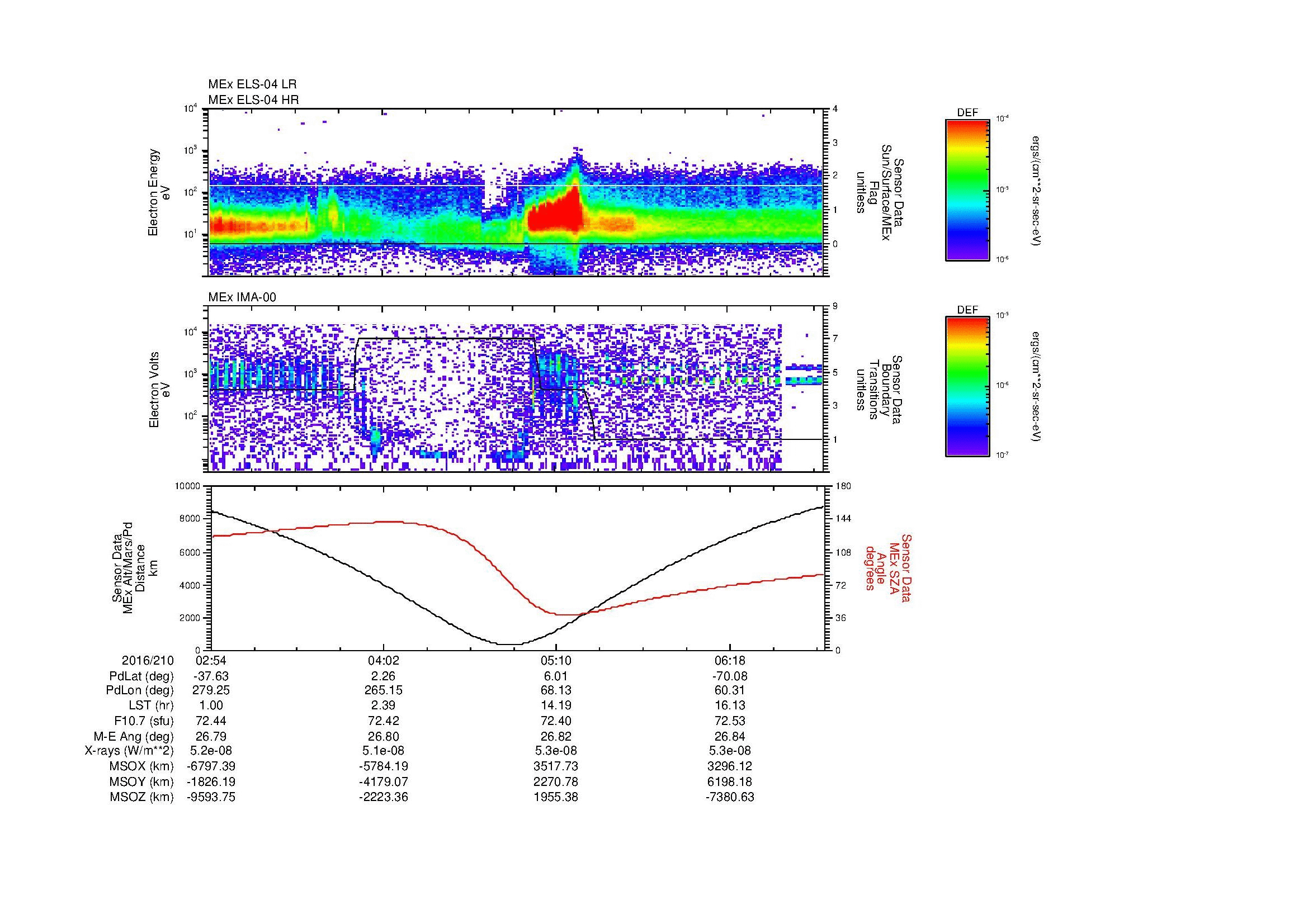Screen dimensions: 1308x924
Task: Click the lower colorbar units 'ergs/(cm**2-sr-sec-eV)'
Action: [1037, 387]
